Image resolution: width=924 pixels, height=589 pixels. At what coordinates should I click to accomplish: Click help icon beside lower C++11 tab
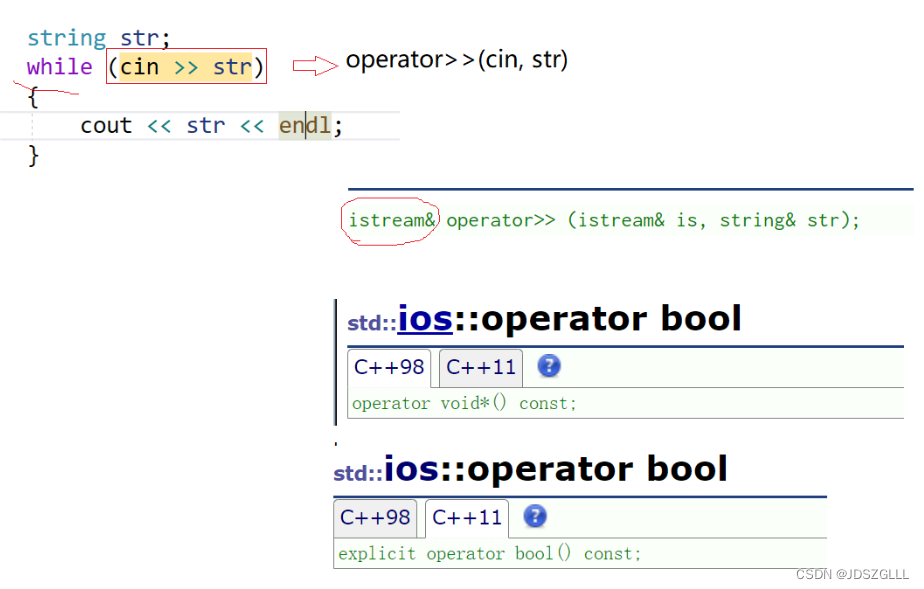pos(534,517)
